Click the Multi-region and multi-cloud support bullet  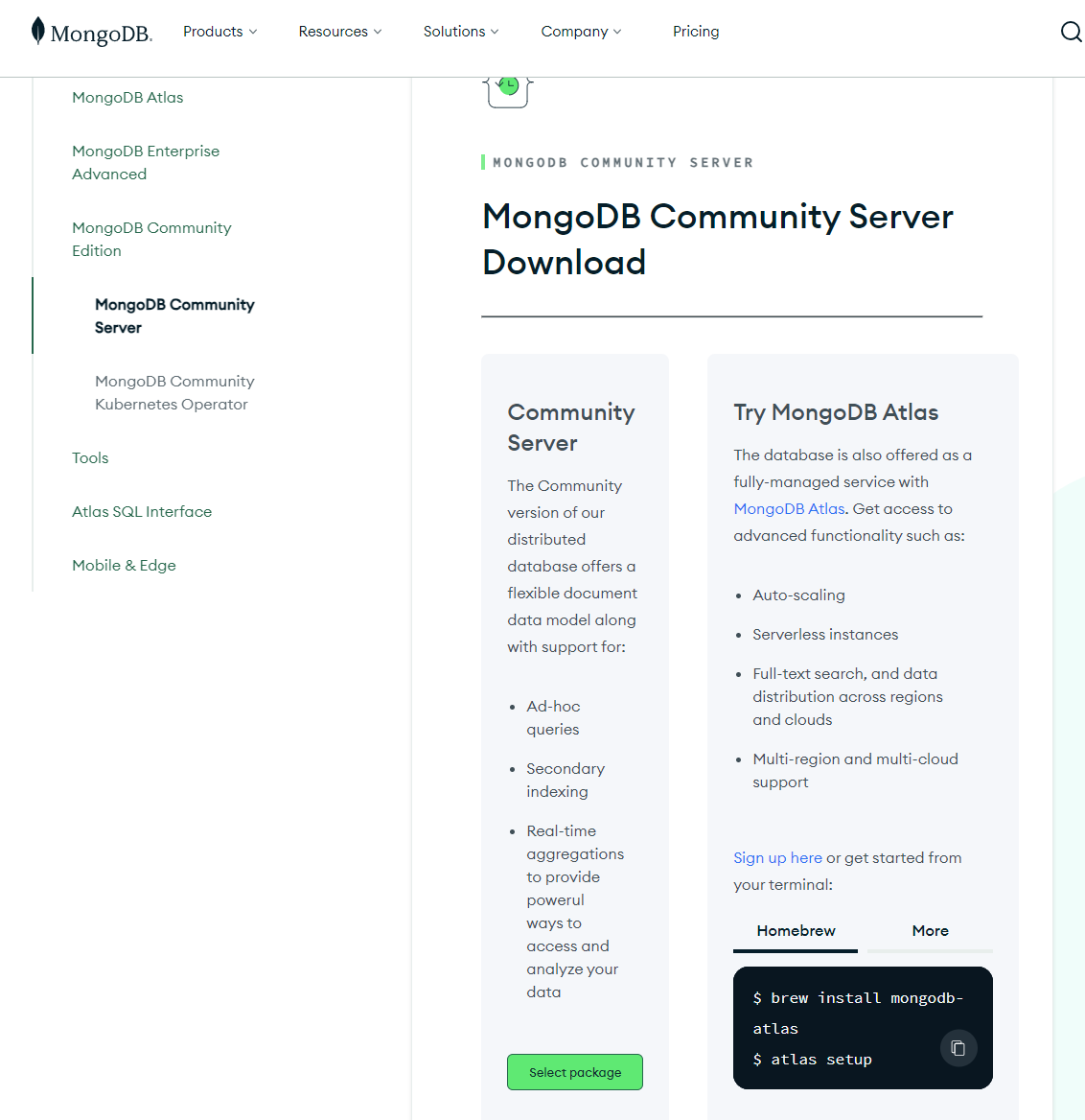(x=855, y=770)
